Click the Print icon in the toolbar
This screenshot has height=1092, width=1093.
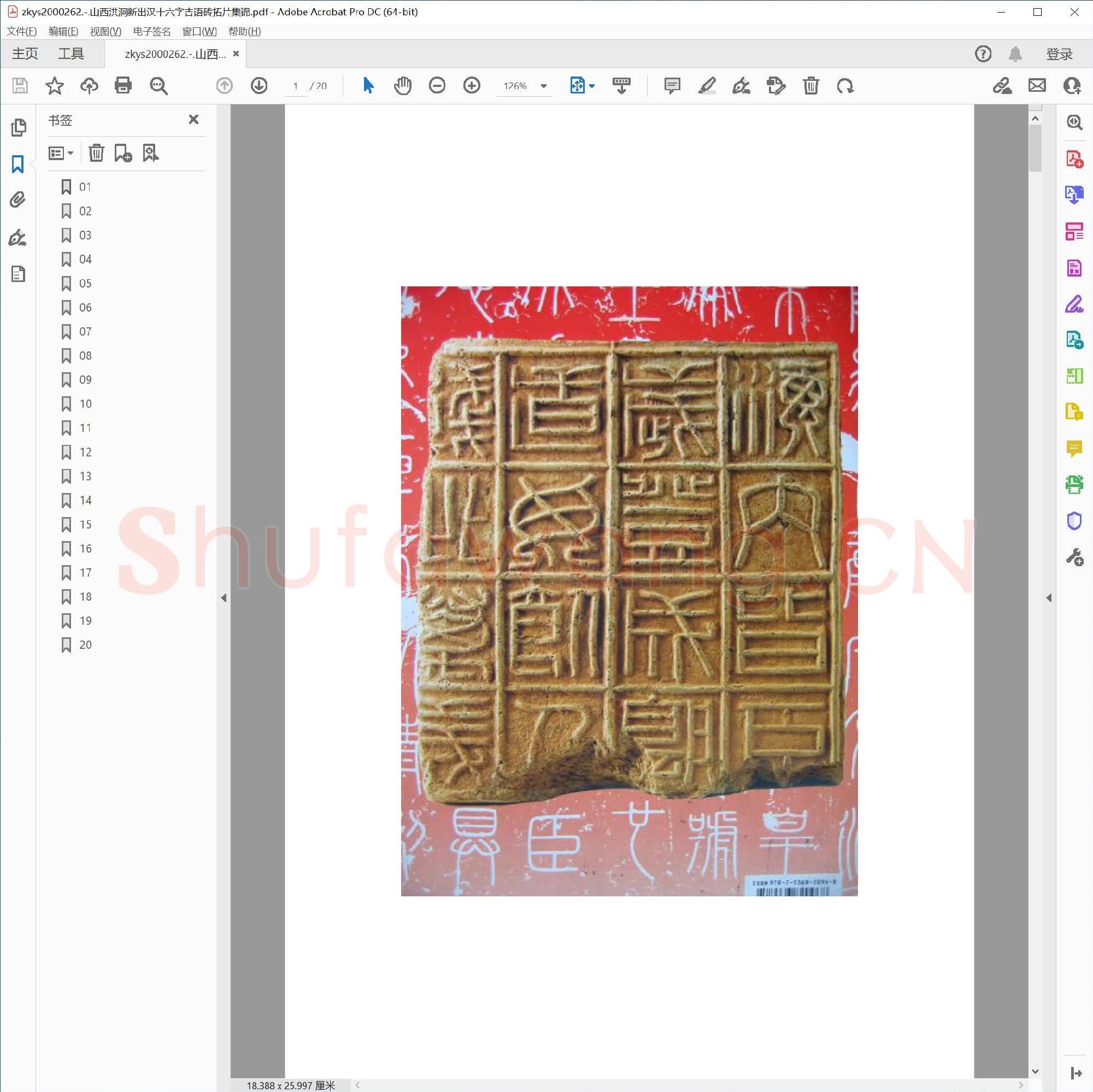tap(123, 86)
